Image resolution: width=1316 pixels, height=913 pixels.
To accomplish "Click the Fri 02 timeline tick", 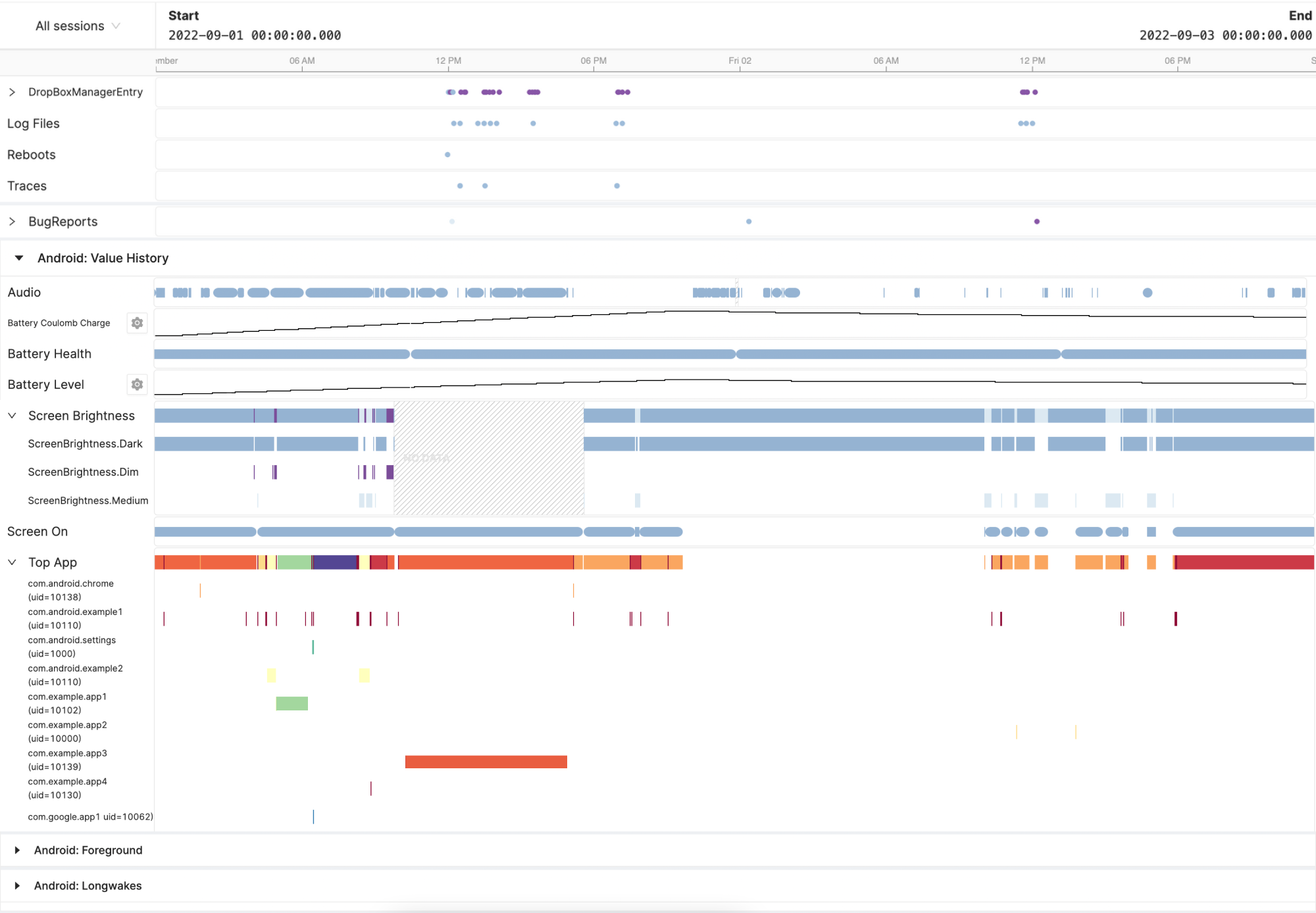I will tap(740, 61).
